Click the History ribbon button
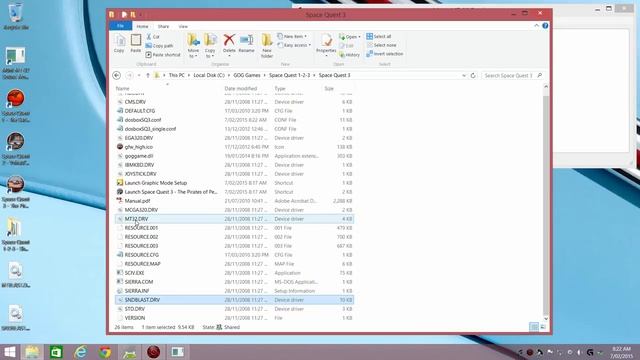 coord(349,55)
